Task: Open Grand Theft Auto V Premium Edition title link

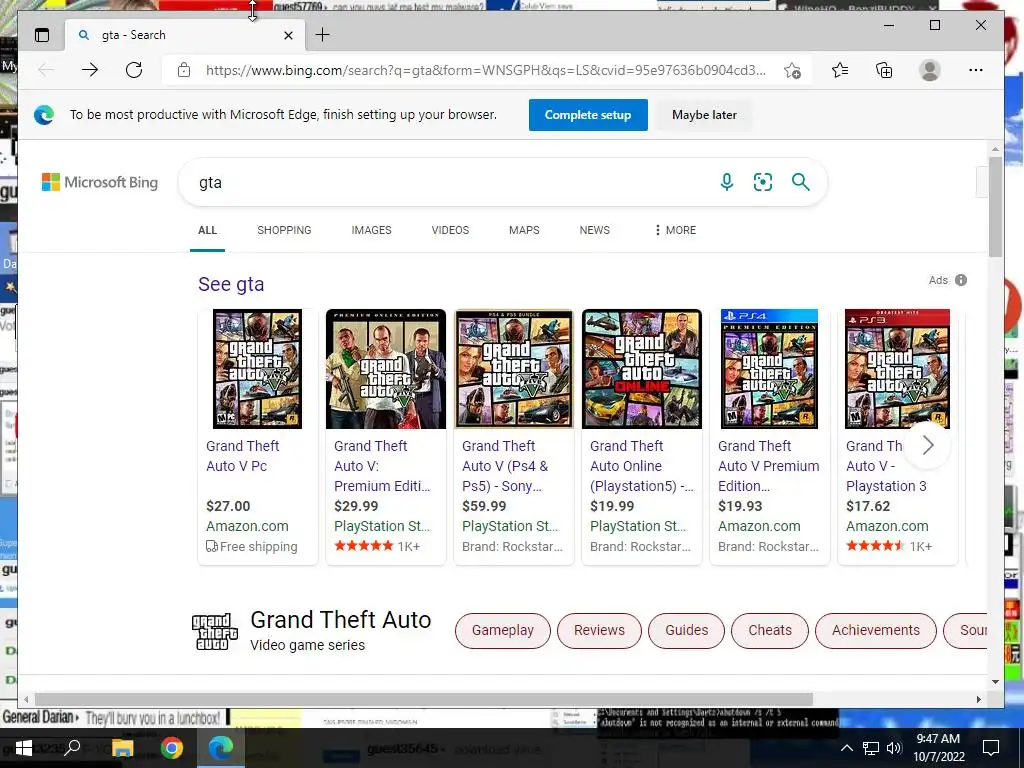Action: point(769,466)
